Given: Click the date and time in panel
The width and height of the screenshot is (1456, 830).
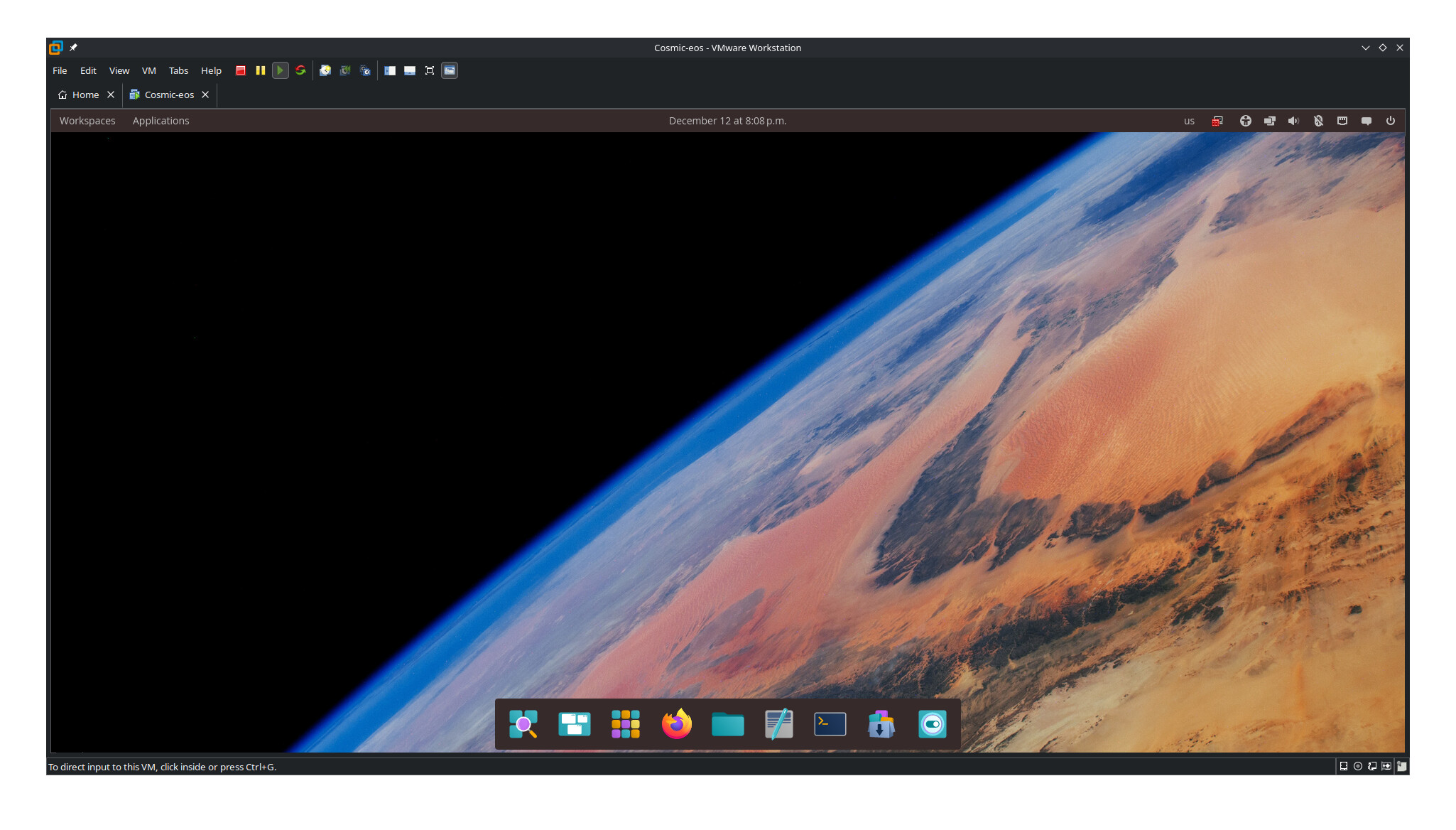Looking at the screenshot, I should (x=727, y=121).
